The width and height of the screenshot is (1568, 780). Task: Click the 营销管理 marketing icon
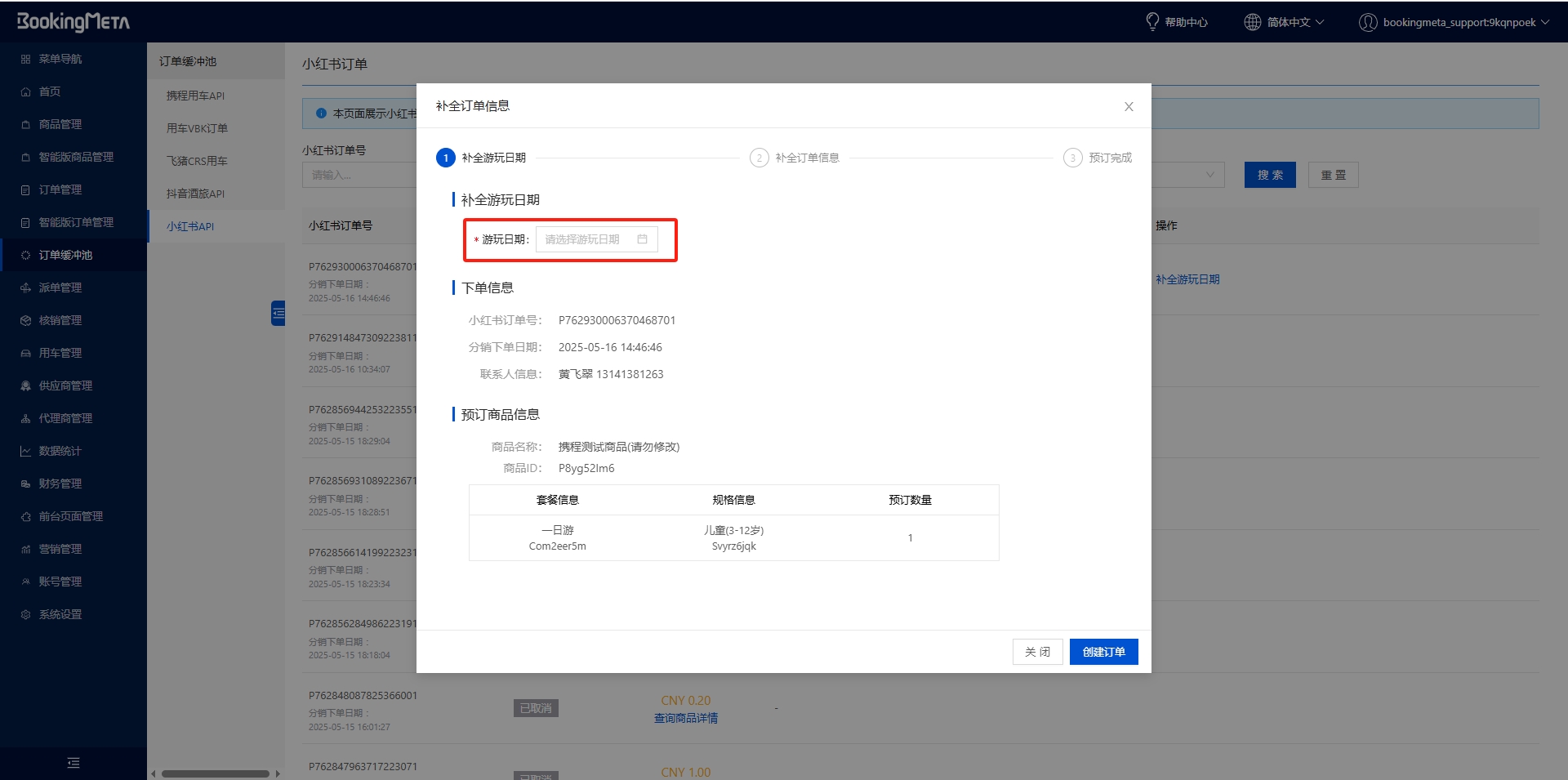[25, 549]
